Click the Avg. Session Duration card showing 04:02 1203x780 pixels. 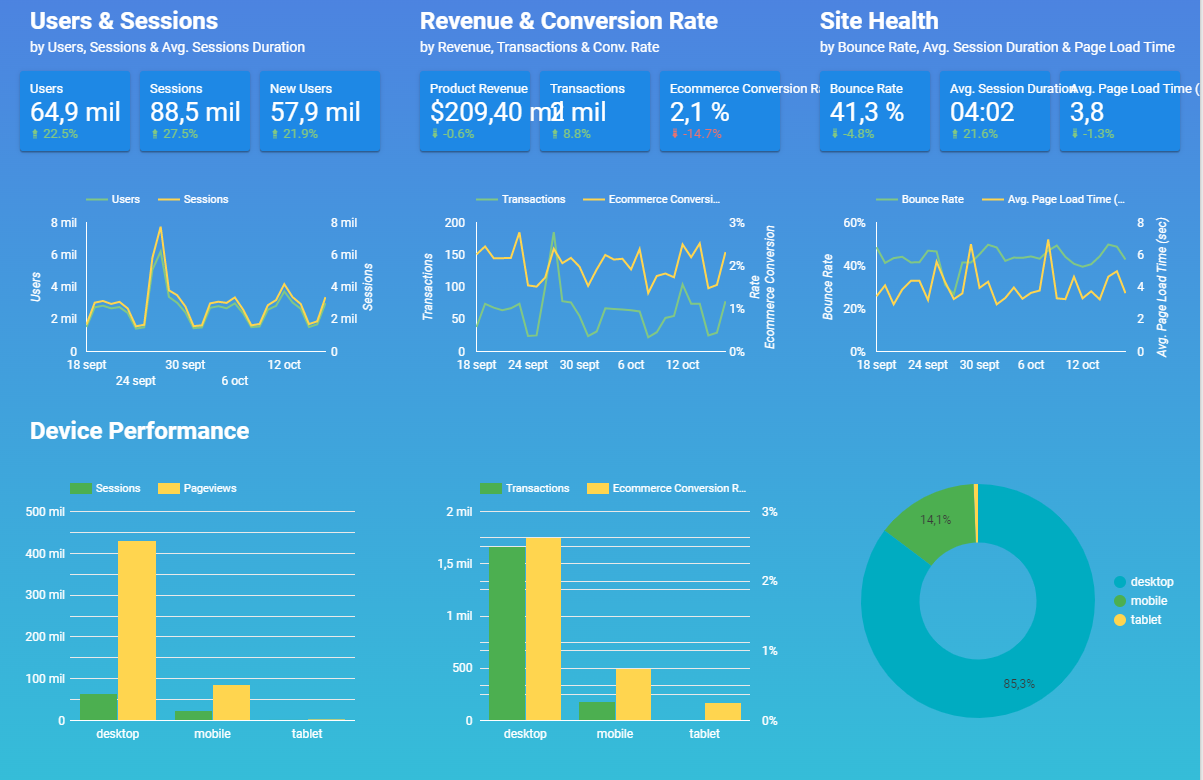(x=995, y=111)
